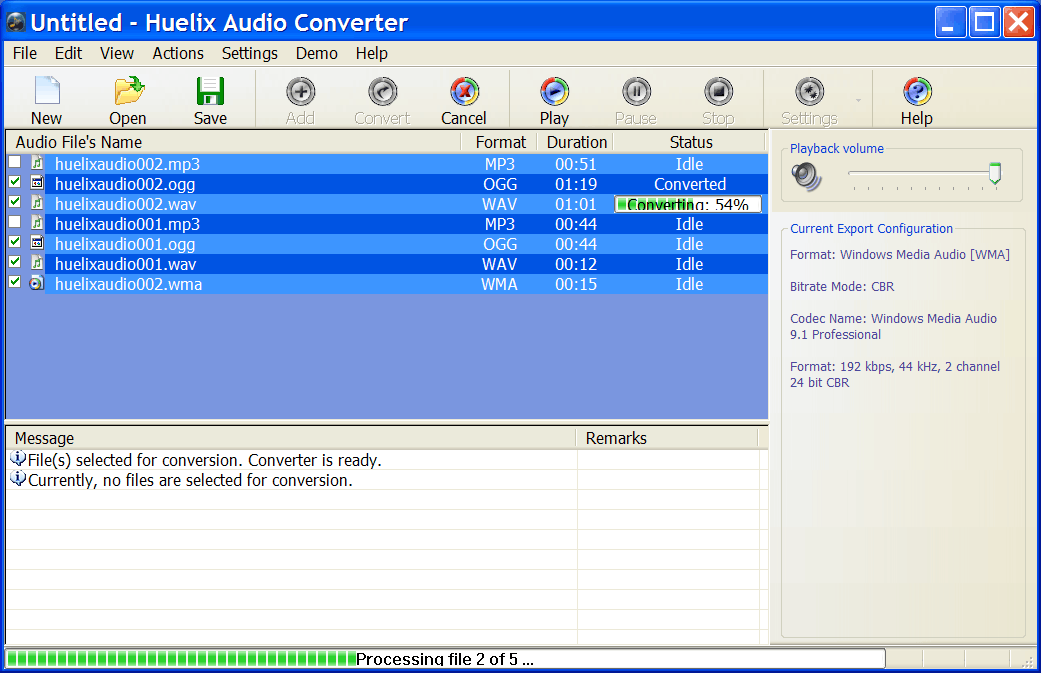
Task: Open the View menu
Action: 117,53
